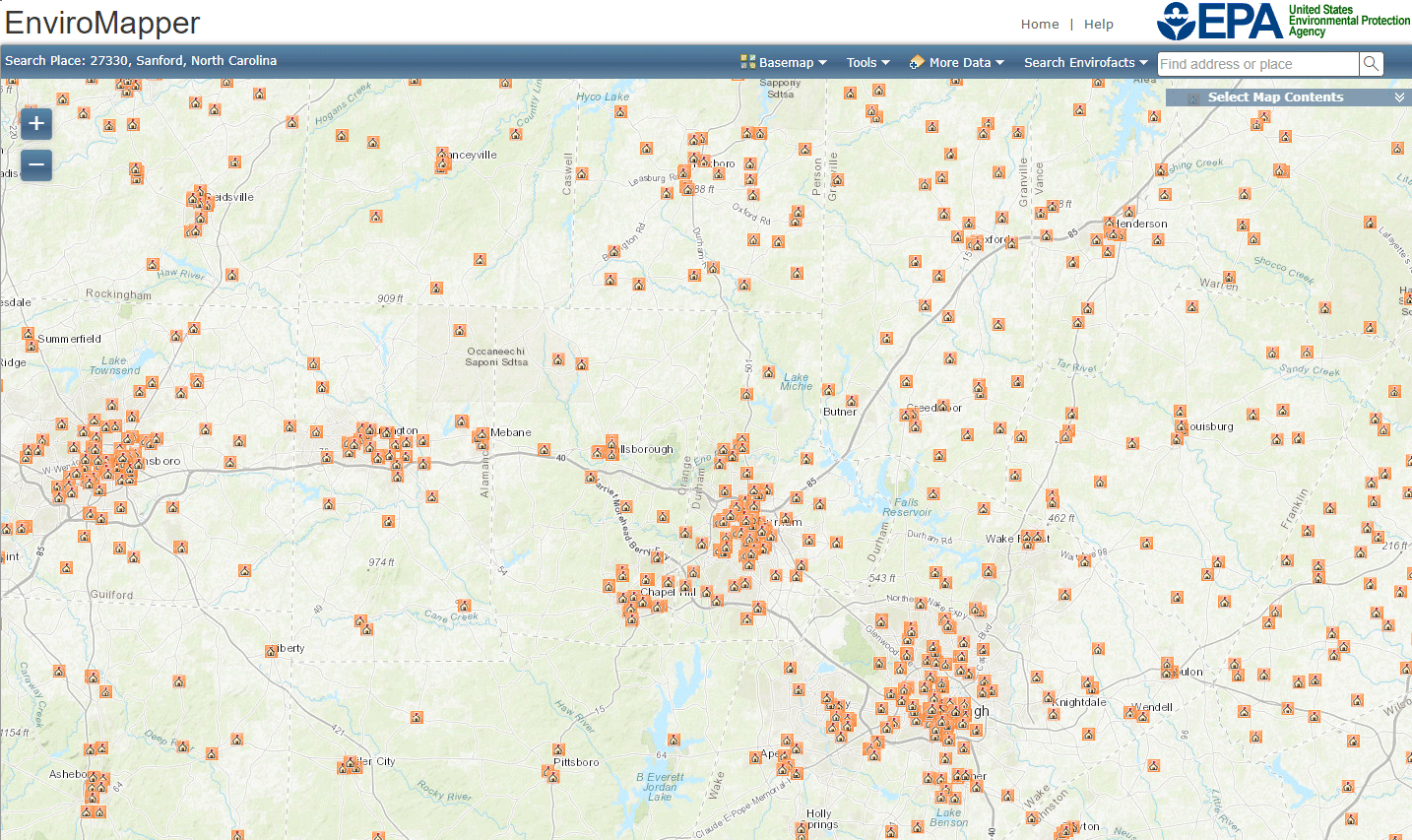Click the Find address or place field
This screenshot has width=1412, height=840.
[x=1257, y=63]
